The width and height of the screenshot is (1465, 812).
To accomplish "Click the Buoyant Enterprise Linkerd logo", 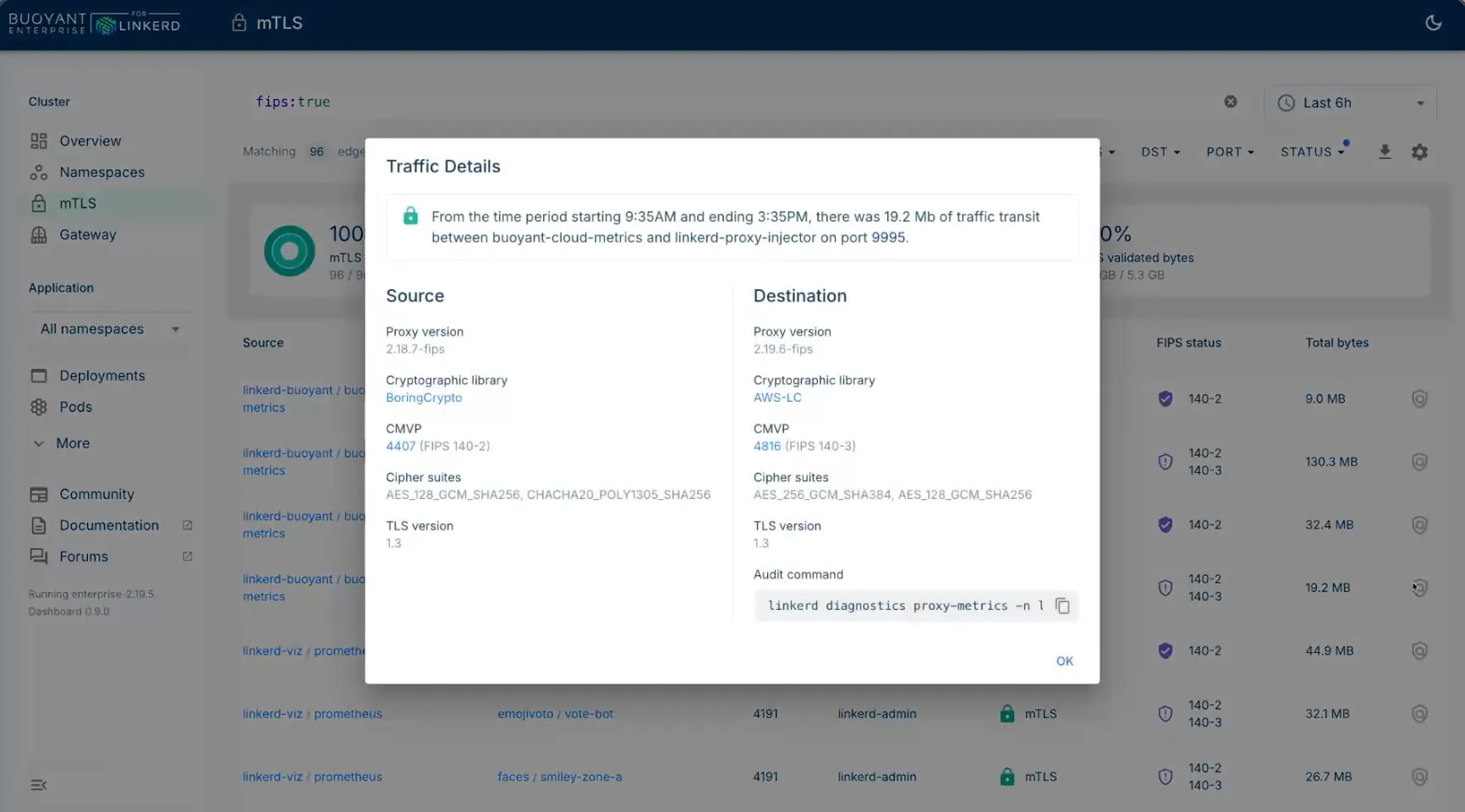I will [x=95, y=23].
